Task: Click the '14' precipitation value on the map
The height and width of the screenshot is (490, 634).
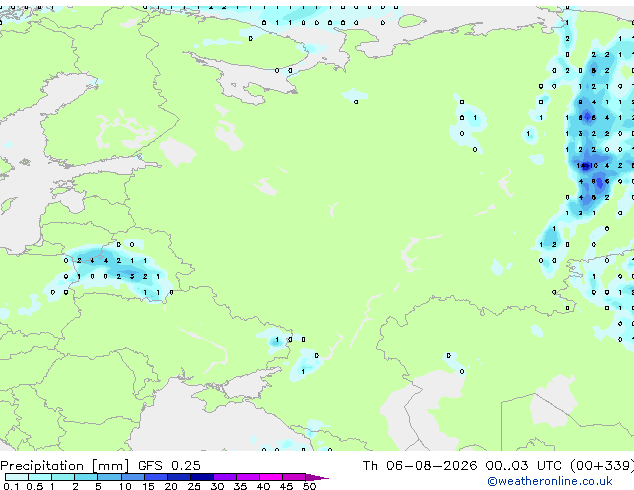Action: coord(581,165)
